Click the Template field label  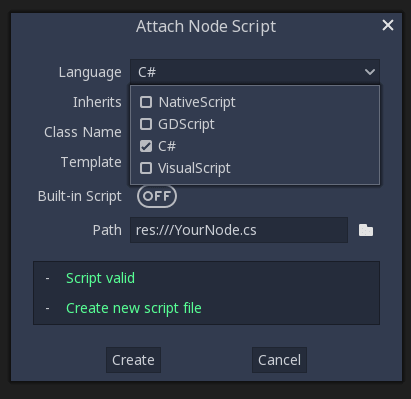pyautogui.click(x=91, y=162)
